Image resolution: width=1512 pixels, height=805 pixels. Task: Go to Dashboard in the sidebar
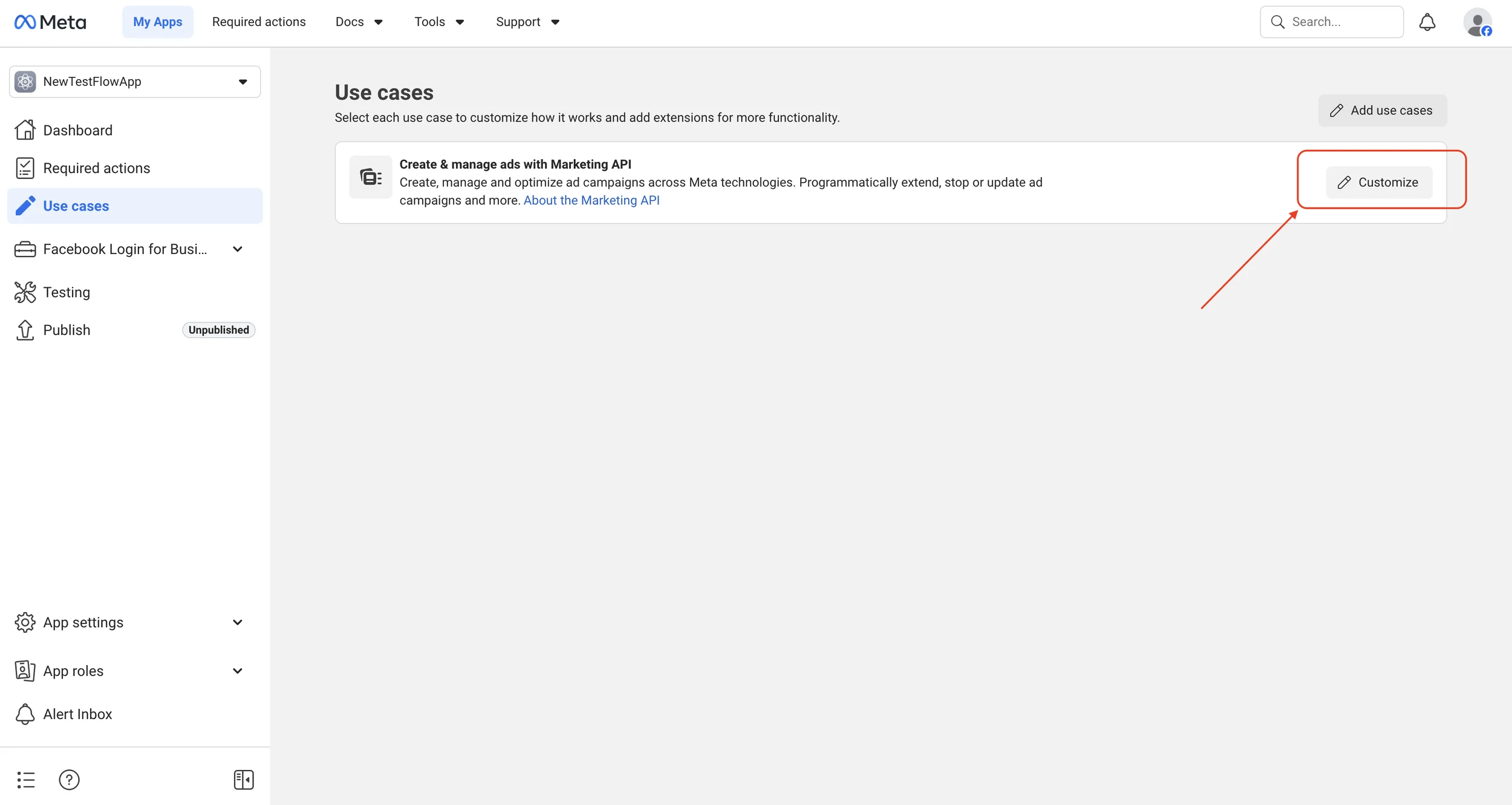click(135, 130)
